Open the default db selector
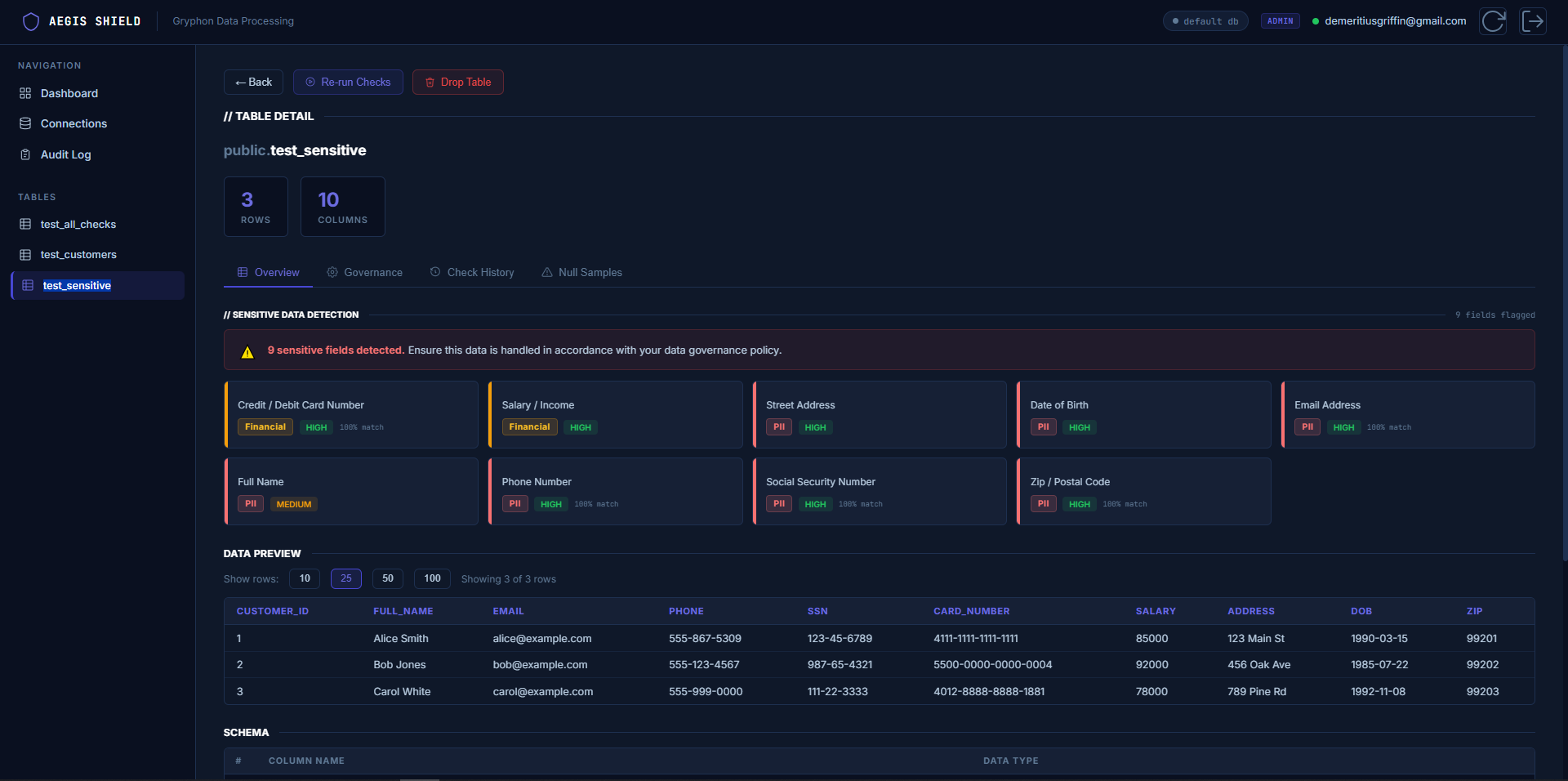 1205,21
